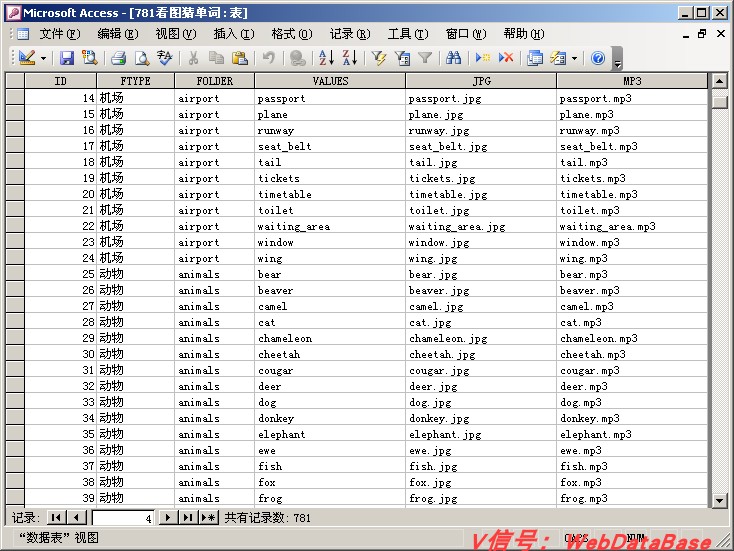Go to first record button
This screenshot has width=734, height=551.
56,517
